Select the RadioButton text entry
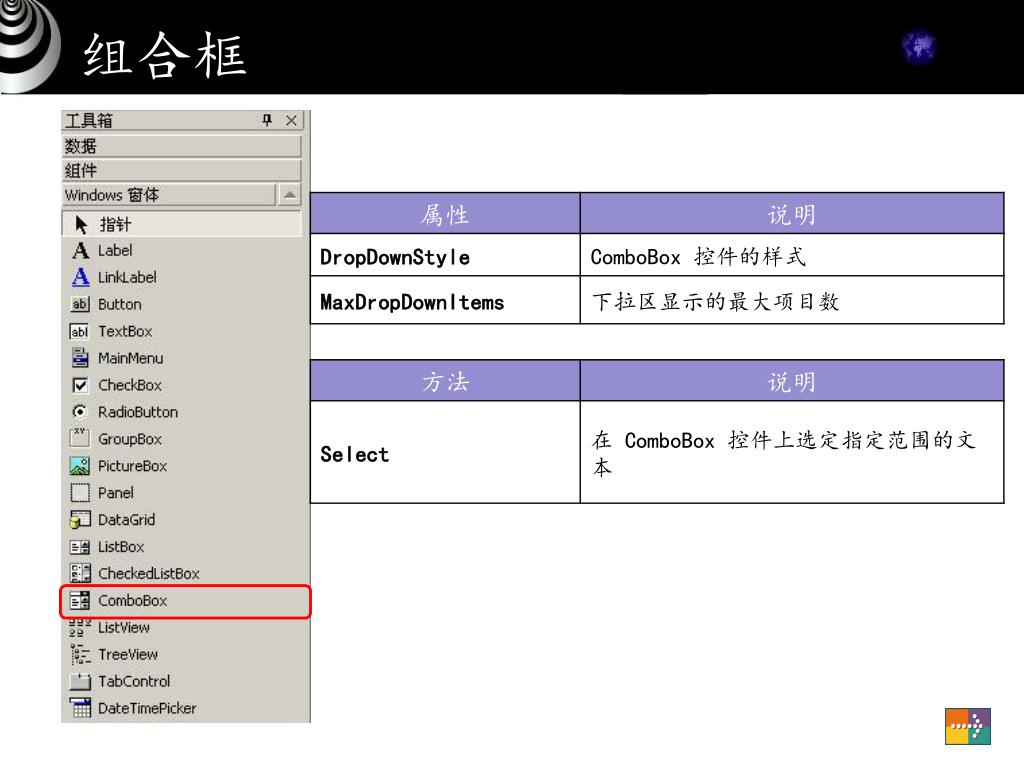 point(138,412)
